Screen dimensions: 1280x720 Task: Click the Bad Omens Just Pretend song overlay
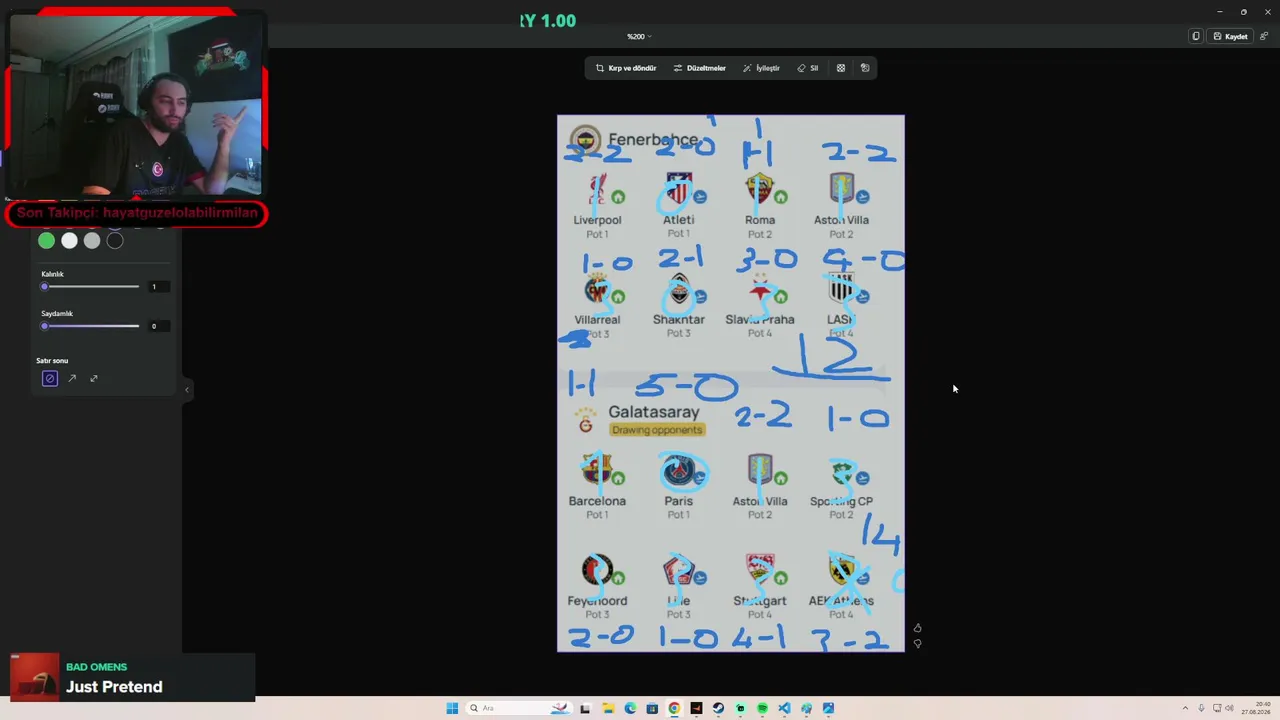point(132,677)
